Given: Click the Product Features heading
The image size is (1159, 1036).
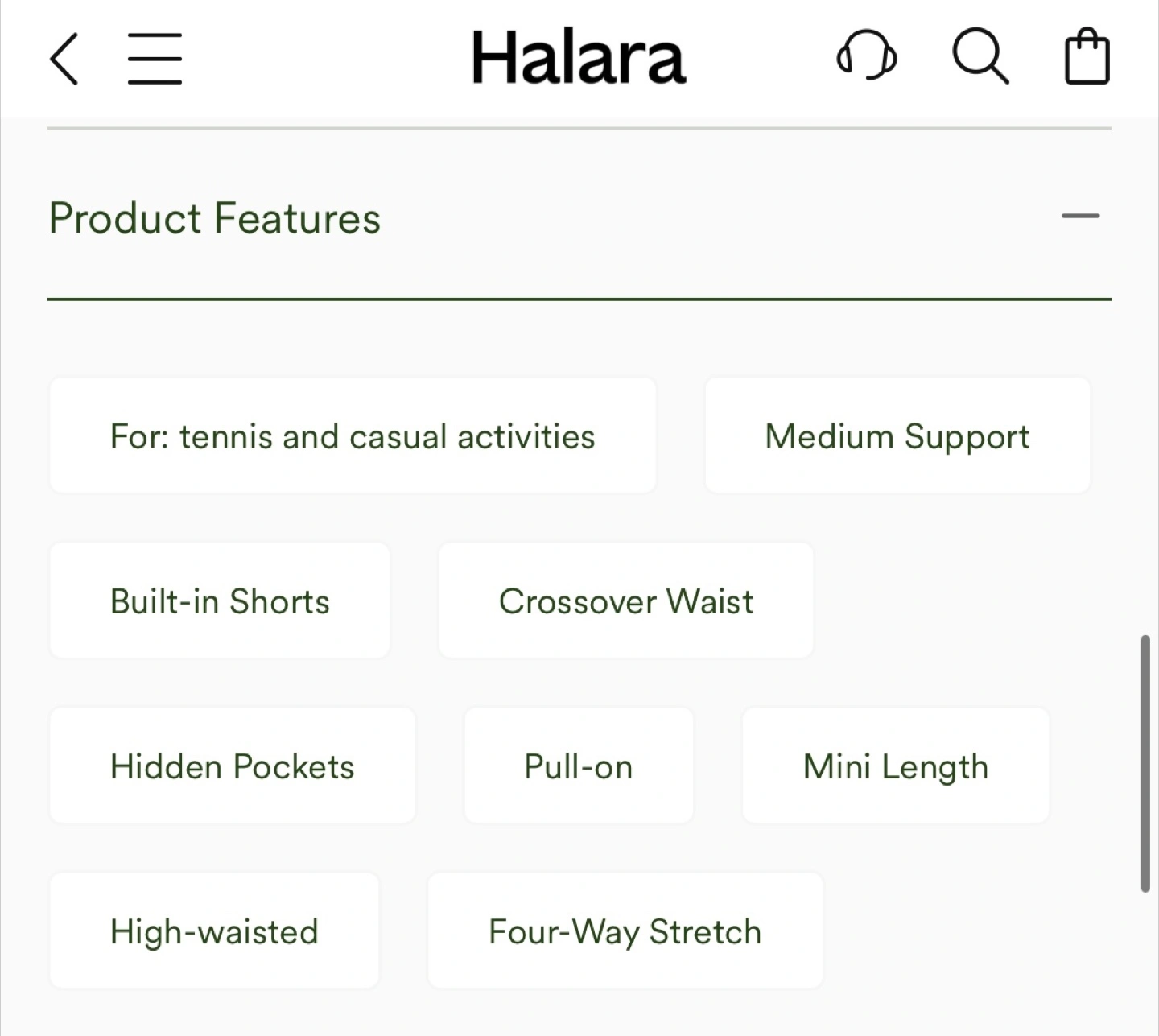Looking at the screenshot, I should tap(215, 218).
